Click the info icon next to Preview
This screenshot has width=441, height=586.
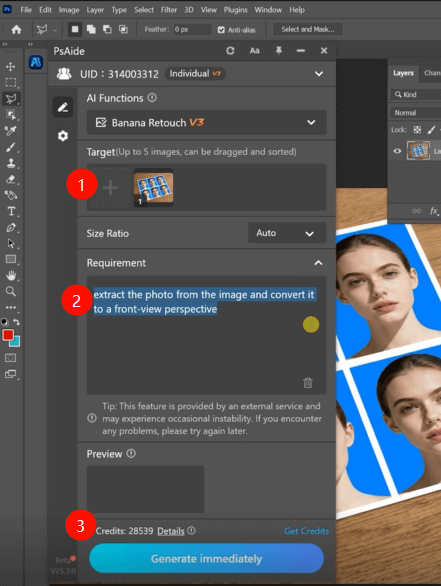131,454
